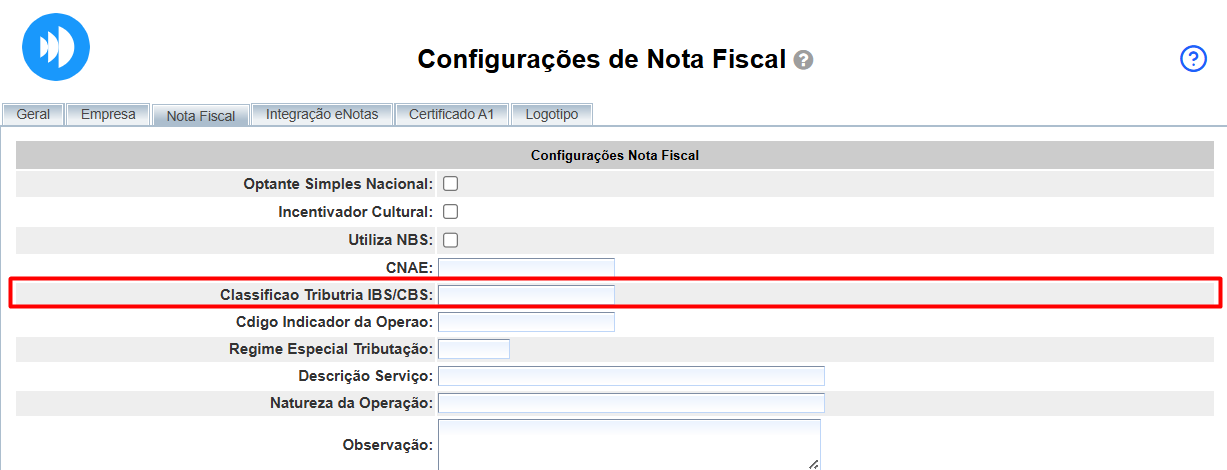Click the gray help icon beside the title

tap(803, 60)
